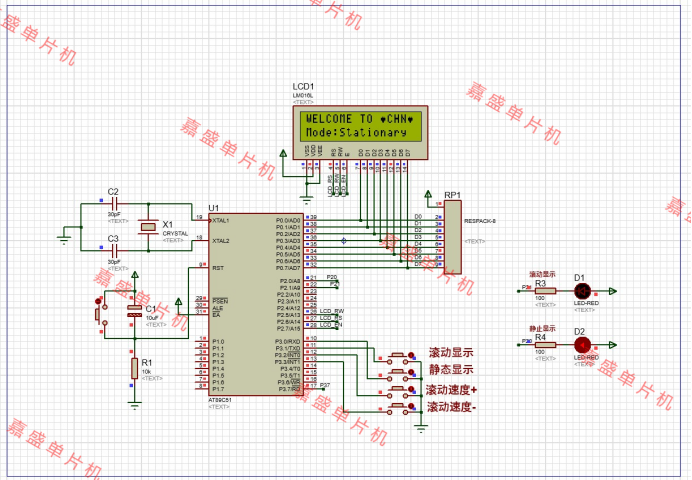This screenshot has height=480, width=692.
Task: Click the power terminal arrow right of D1
Action: tap(613, 291)
